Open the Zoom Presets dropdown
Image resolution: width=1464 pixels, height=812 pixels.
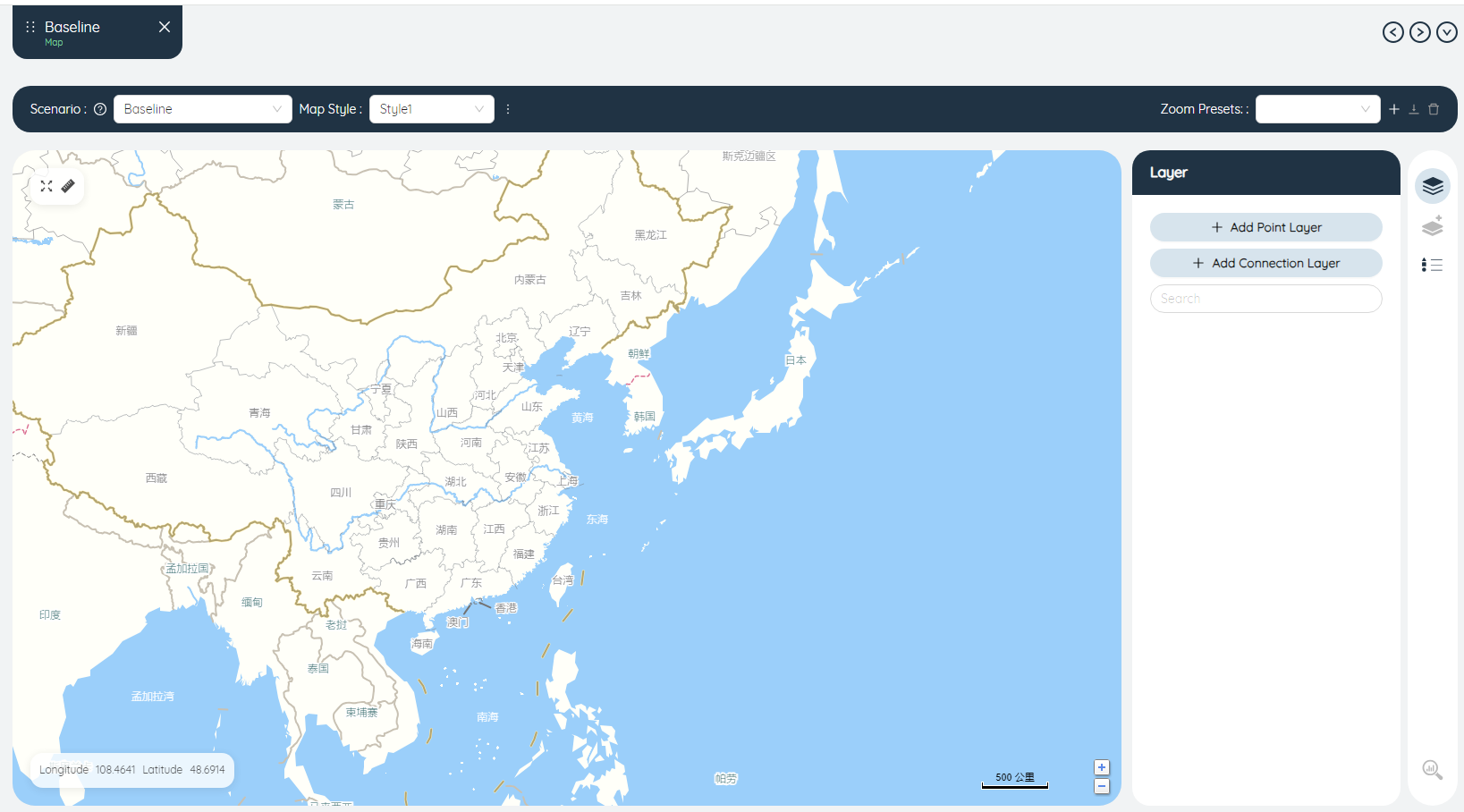click(x=1317, y=109)
